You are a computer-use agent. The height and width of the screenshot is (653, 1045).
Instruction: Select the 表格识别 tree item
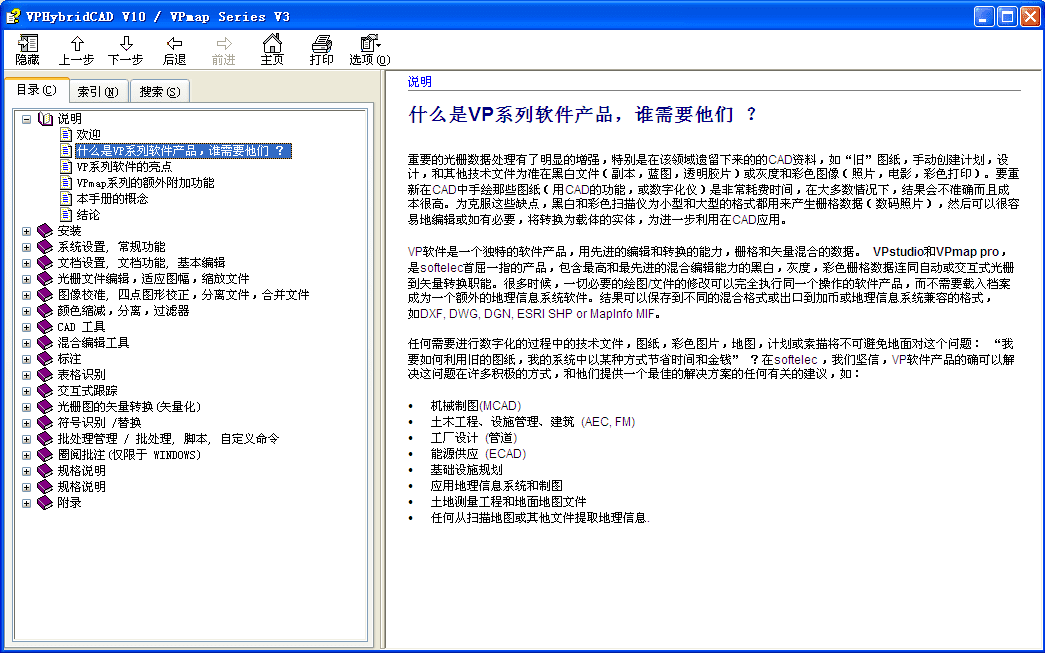[x=81, y=374]
